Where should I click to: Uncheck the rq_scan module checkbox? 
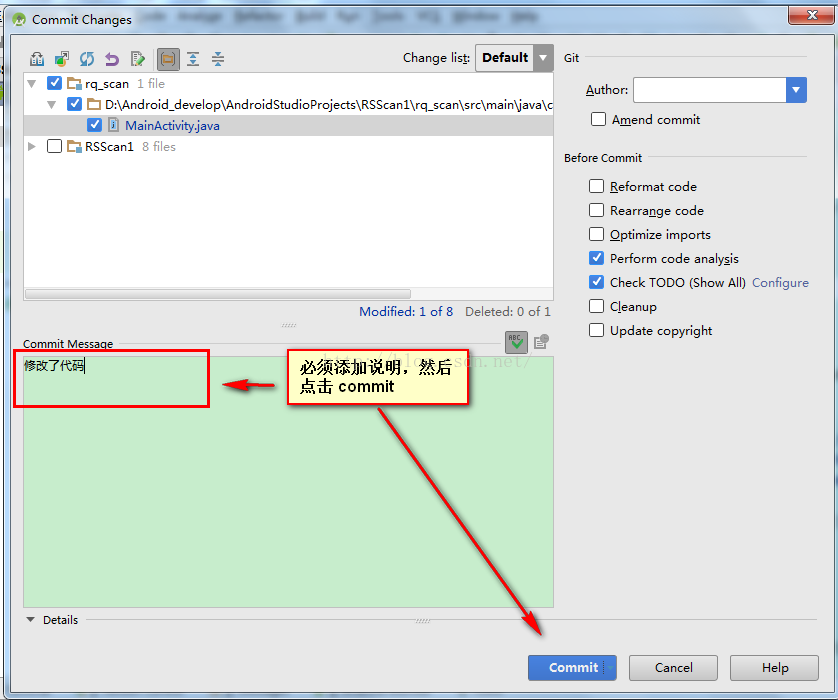click(55, 83)
